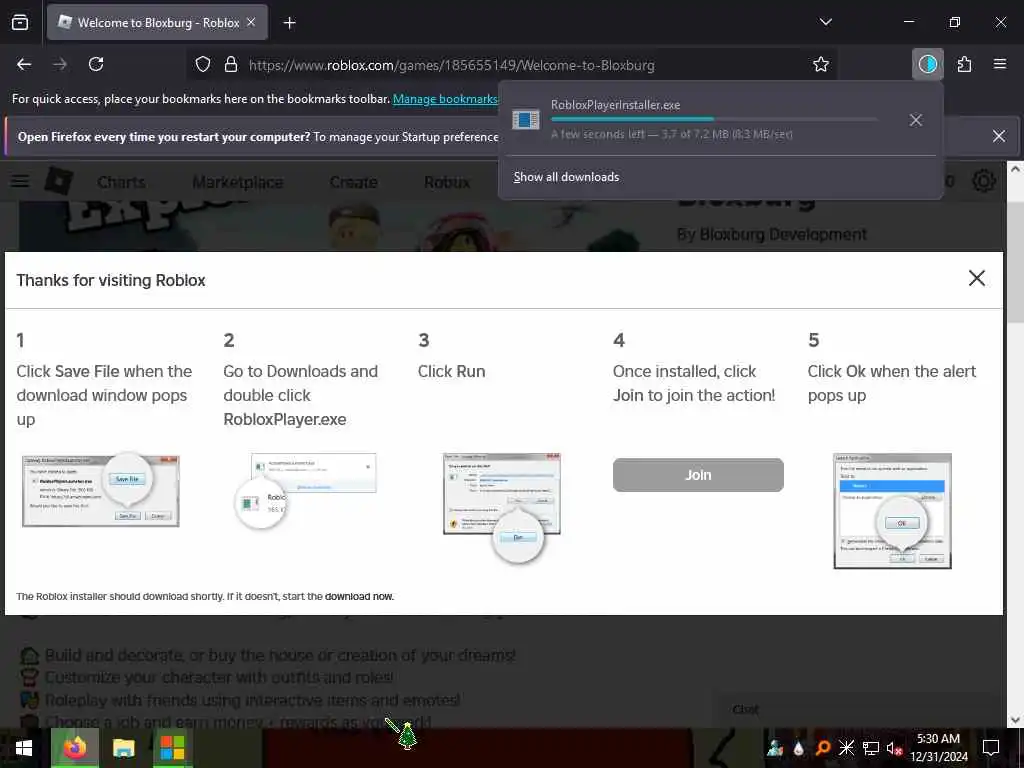
Task: Click the forward navigation arrow
Action: 60,64
